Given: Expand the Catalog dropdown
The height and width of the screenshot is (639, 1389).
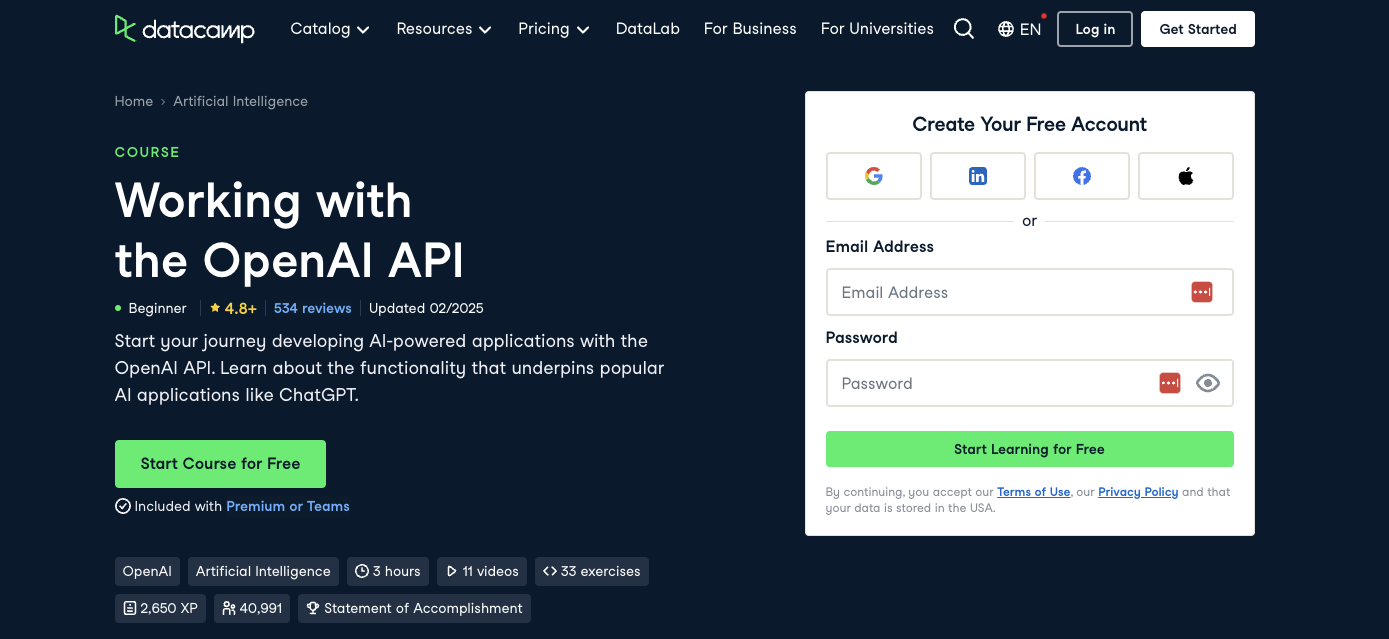Looking at the screenshot, I should [330, 29].
